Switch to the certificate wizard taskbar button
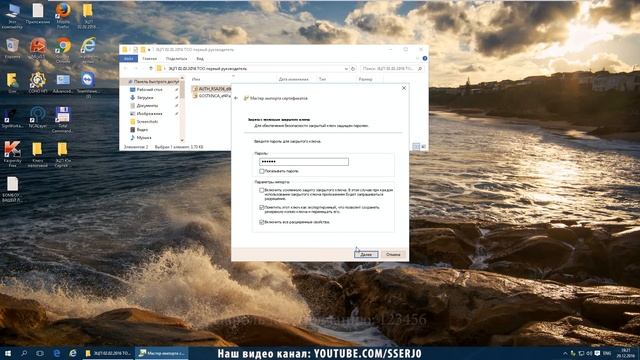The height and width of the screenshot is (360, 640). click(x=162, y=353)
